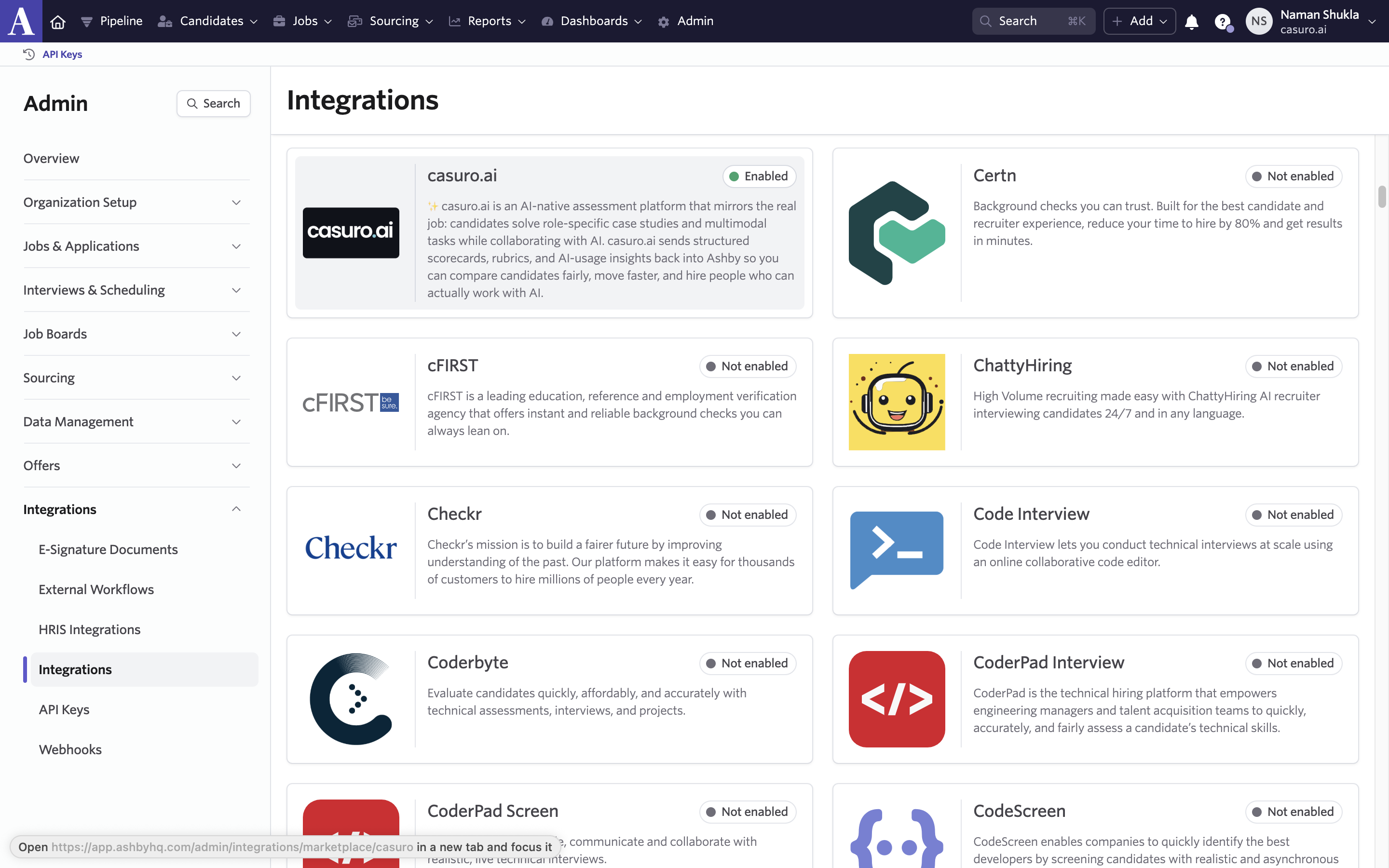Click the Checkr integration logo
Screen dimensions: 1389x868
pyautogui.click(x=351, y=549)
